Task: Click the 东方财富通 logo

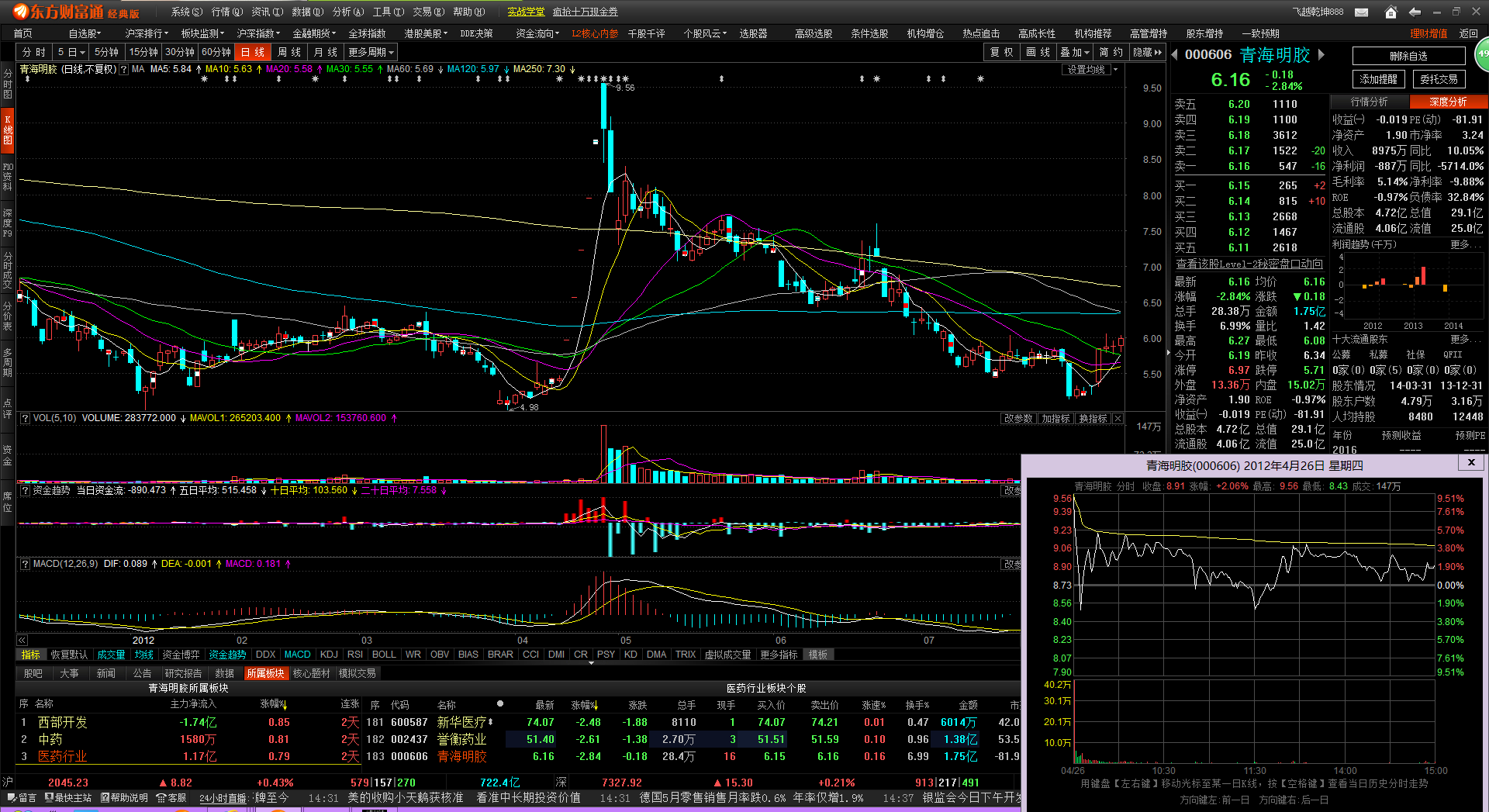Action: click(x=76, y=12)
